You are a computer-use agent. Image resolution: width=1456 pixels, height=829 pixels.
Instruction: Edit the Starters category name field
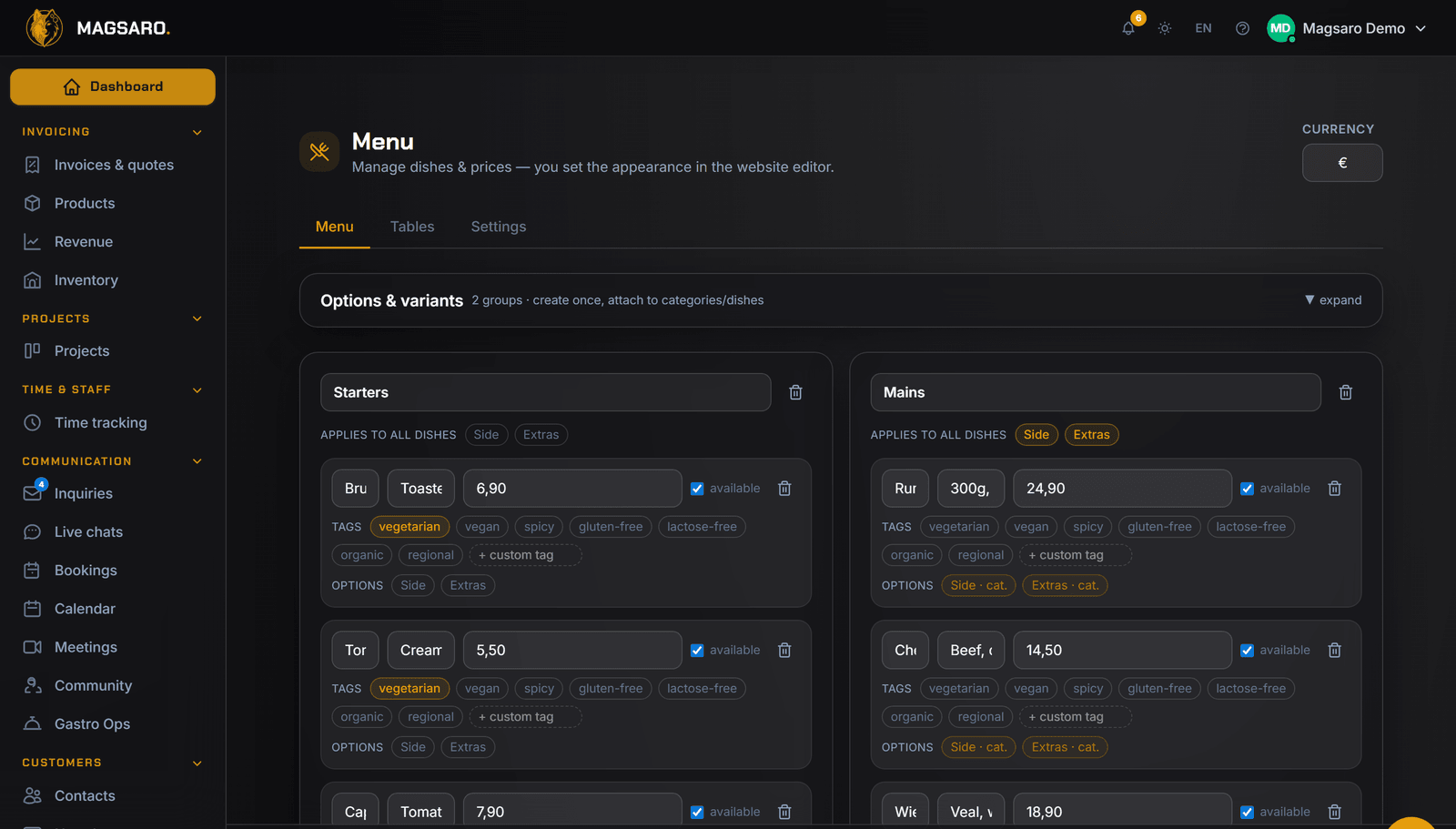tap(545, 392)
